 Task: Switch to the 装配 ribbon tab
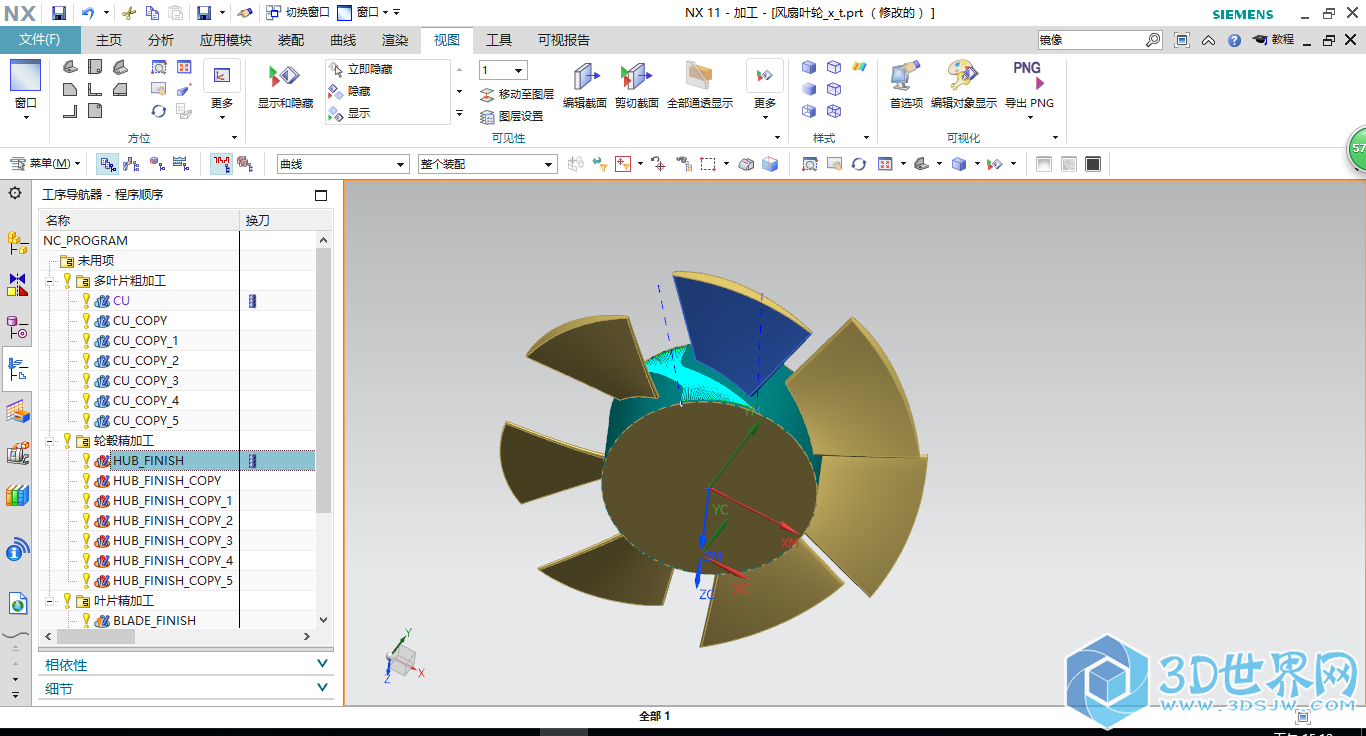[291, 40]
